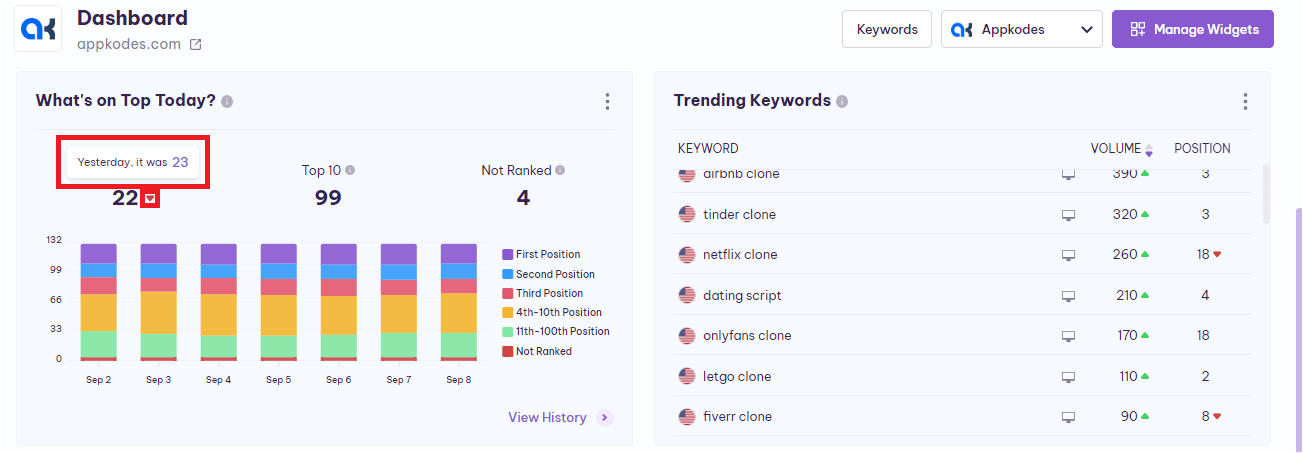Screen dimensions: 1303x453
Task: Open the What's on Top Today three-dot menu
Action: click(607, 102)
